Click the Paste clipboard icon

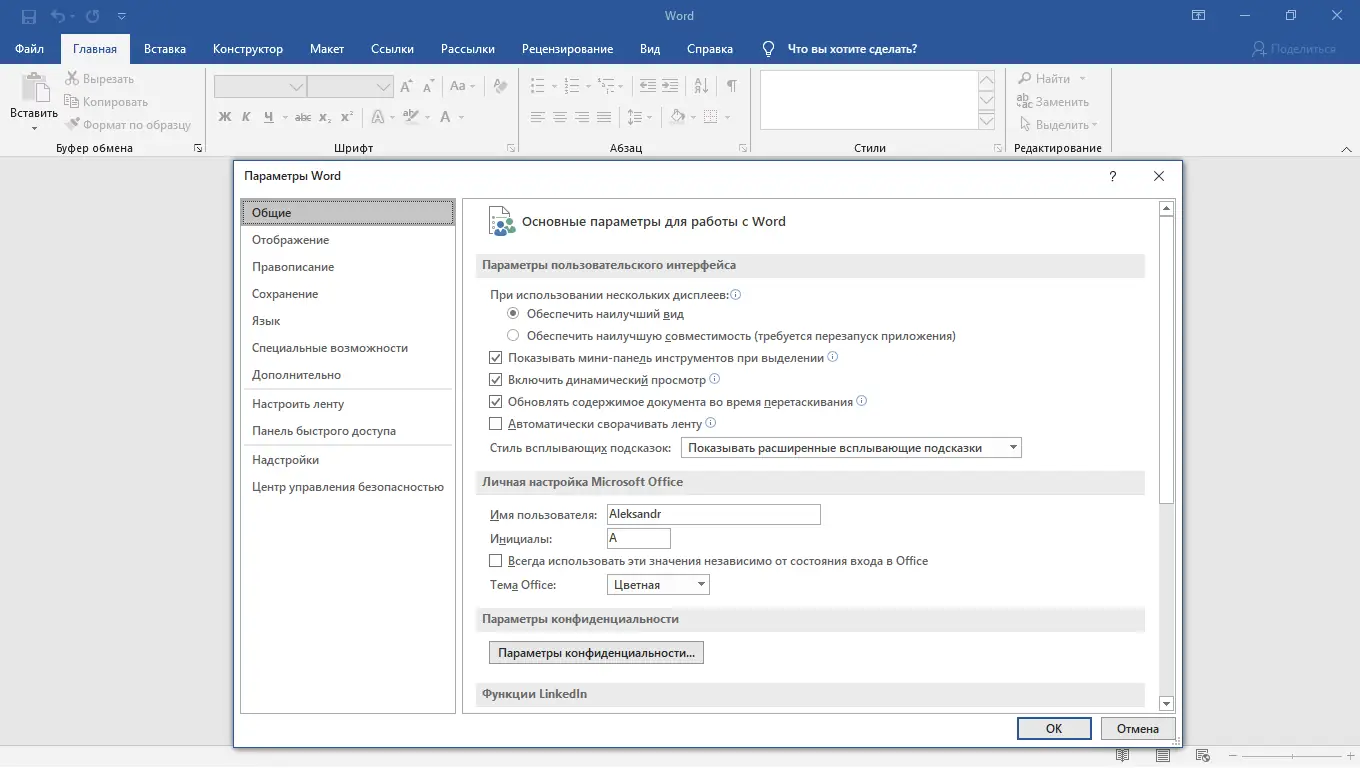point(34,88)
